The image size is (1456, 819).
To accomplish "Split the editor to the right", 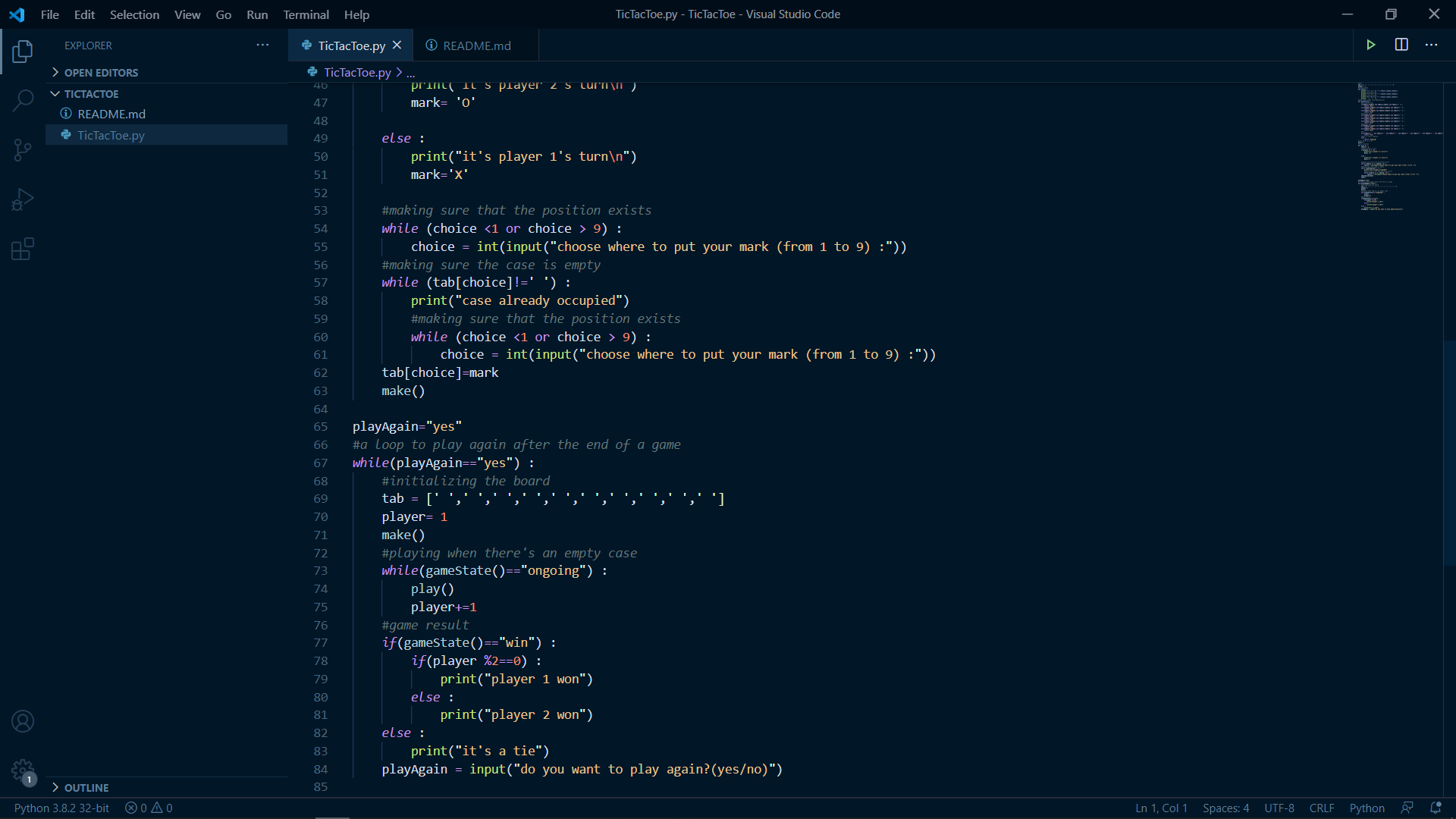I will pyautogui.click(x=1401, y=45).
